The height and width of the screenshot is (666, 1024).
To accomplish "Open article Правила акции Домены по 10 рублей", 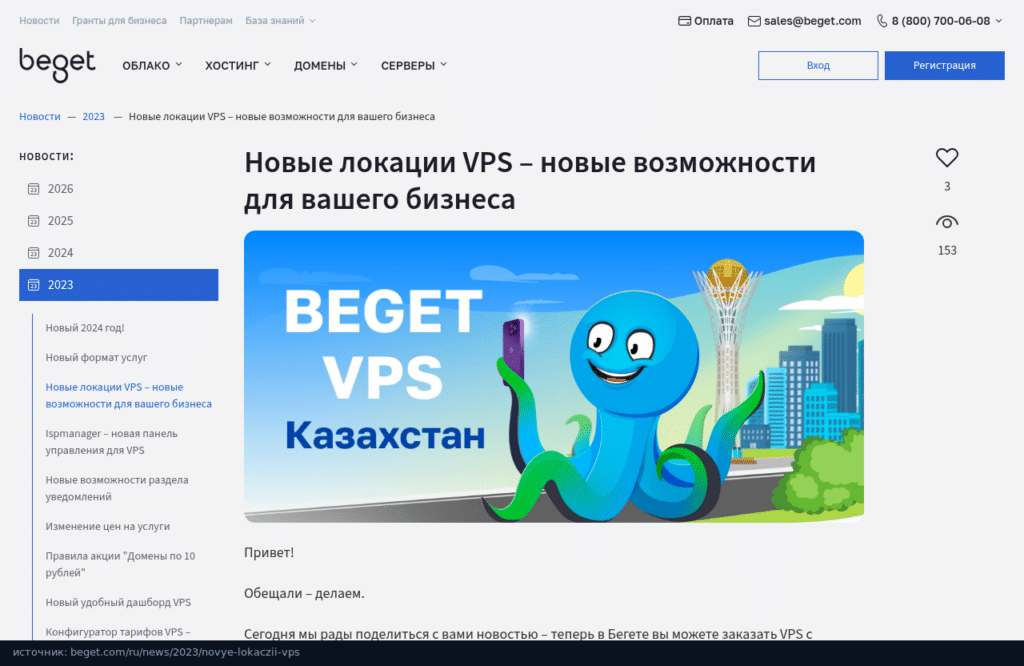I will click(120, 564).
